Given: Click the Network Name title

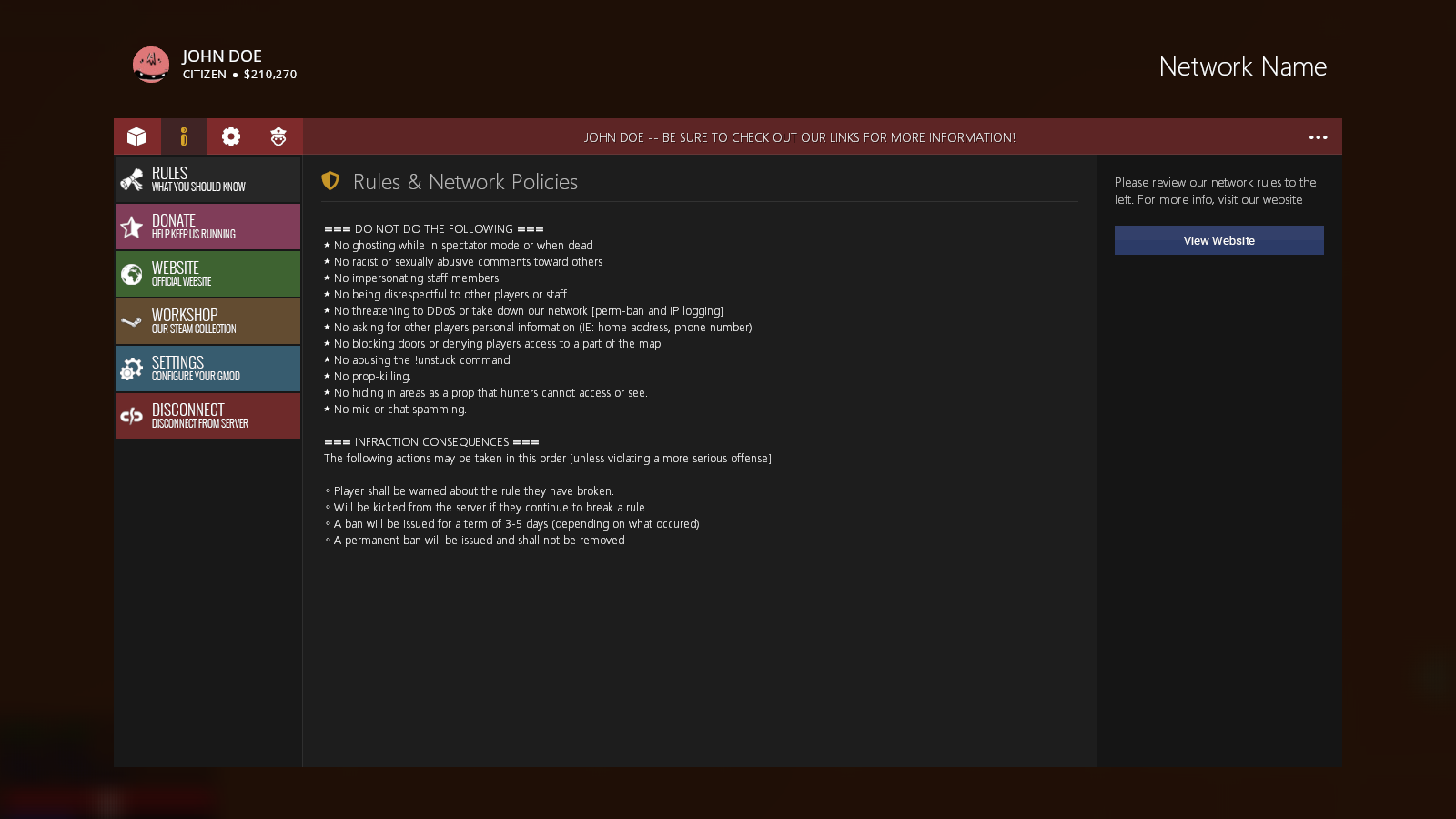Looking at the screenshot, I should point(1243,66).
